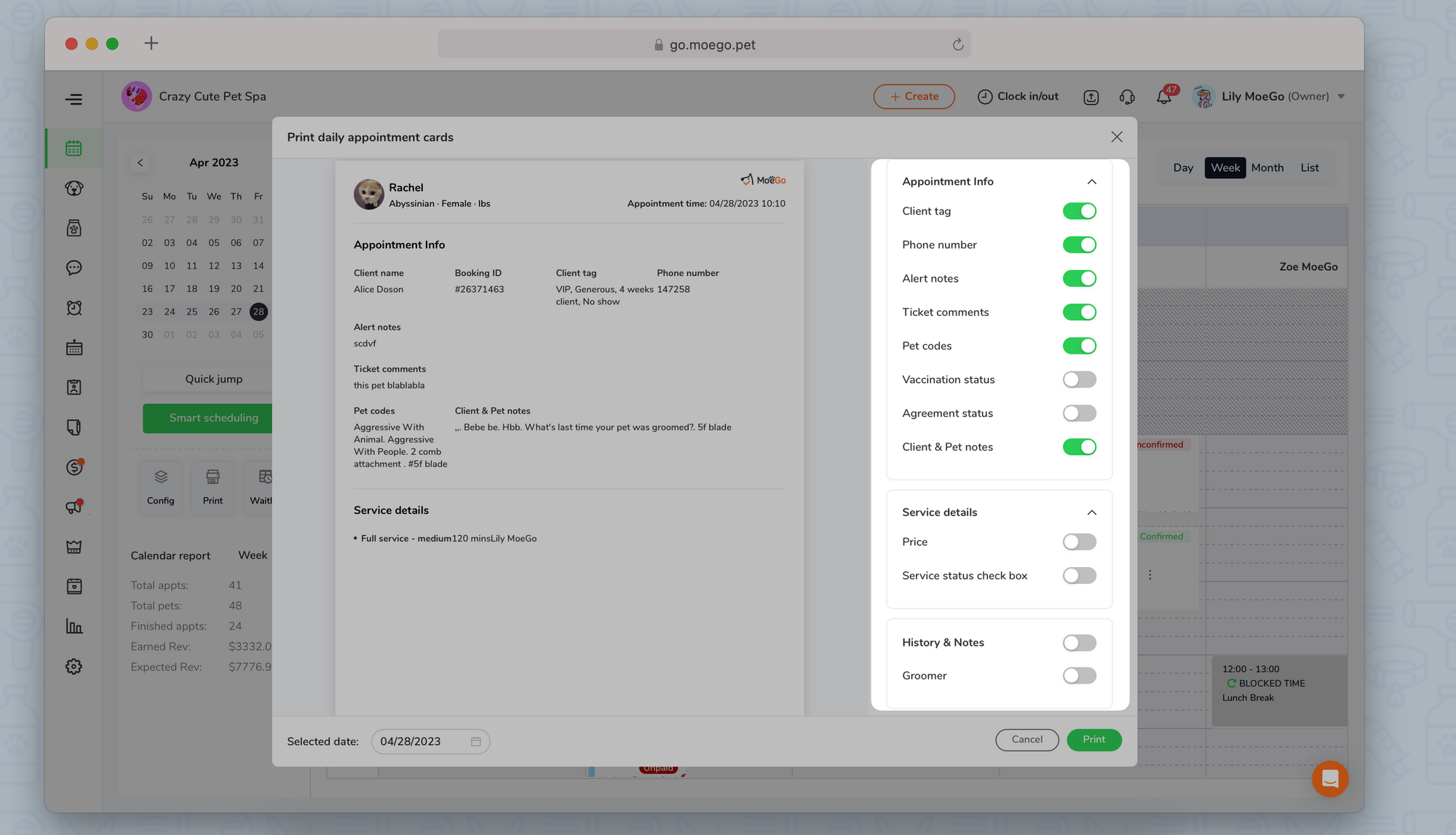Click the hamburger menu icon
Image resolution: width=1456 pixels, height=835 pixels.
click(x=74, y=99)
